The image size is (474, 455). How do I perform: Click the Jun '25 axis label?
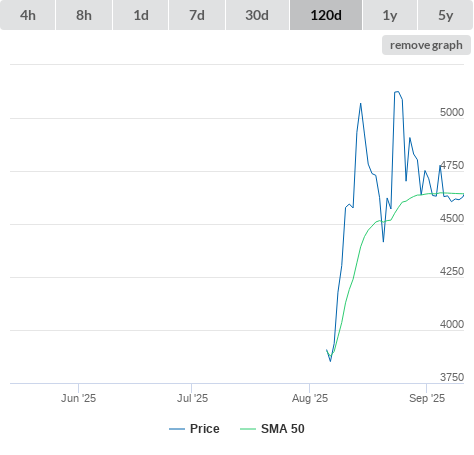click(x=78, y=398)
